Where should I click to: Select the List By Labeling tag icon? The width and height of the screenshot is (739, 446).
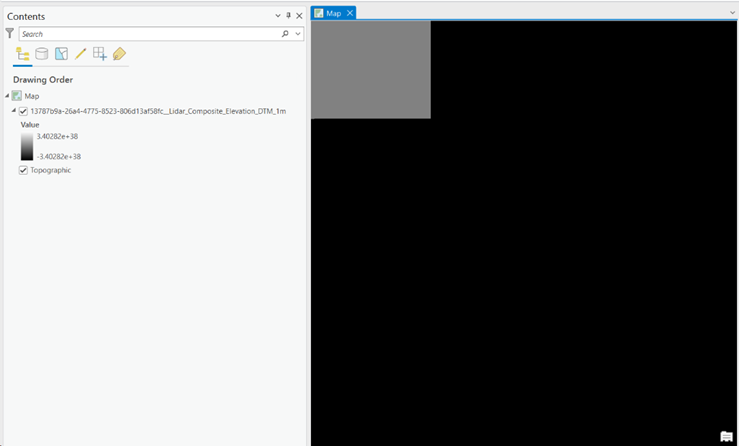(120, 54)
